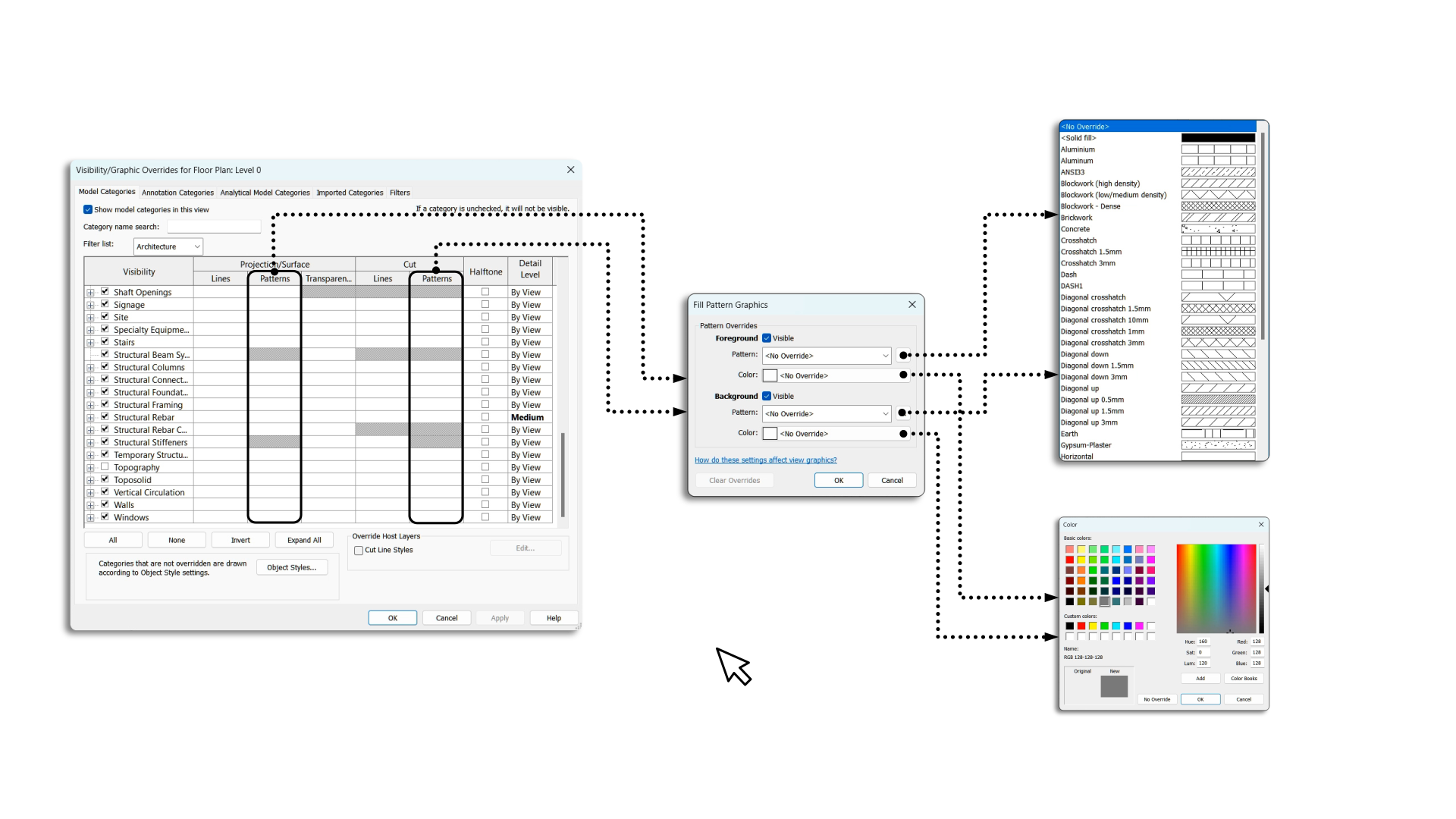Switch to Annotation Categories tab

177,193
